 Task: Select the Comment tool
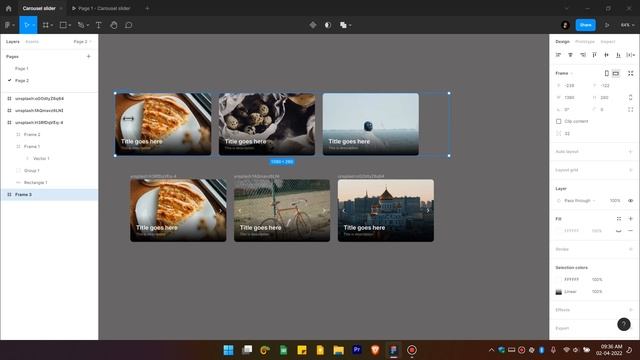[x=129, y=25]
